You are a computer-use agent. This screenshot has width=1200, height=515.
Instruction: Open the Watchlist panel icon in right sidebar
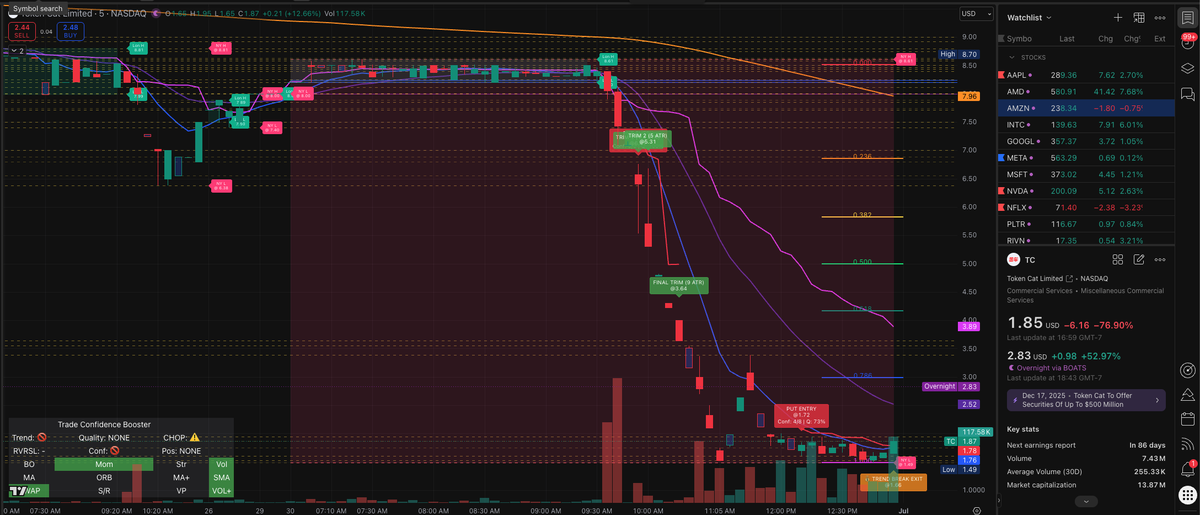pyautogui.click(x=1187, y=16)
